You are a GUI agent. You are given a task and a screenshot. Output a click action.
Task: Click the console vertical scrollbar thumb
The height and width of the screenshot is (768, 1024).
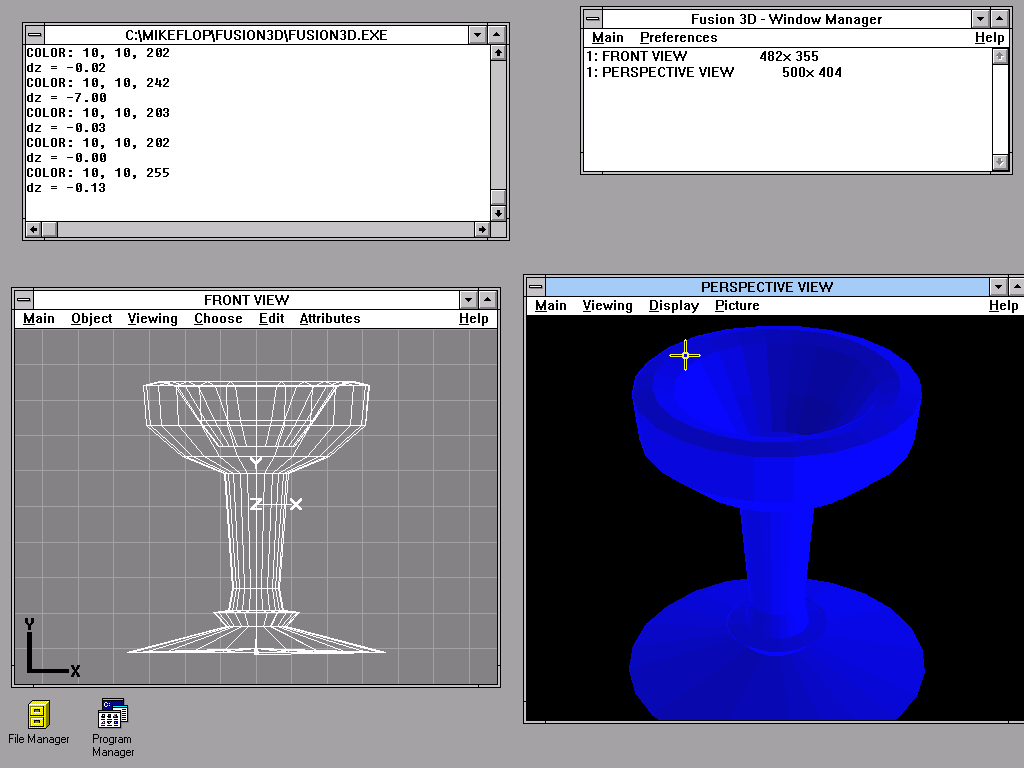(x=498, y=196)
